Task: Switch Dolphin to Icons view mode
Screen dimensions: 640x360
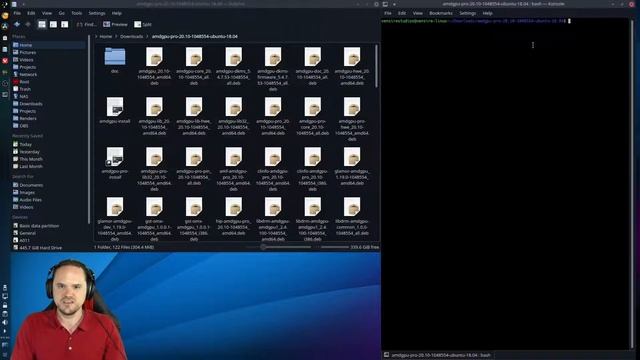Action: [x=42, y=24]
